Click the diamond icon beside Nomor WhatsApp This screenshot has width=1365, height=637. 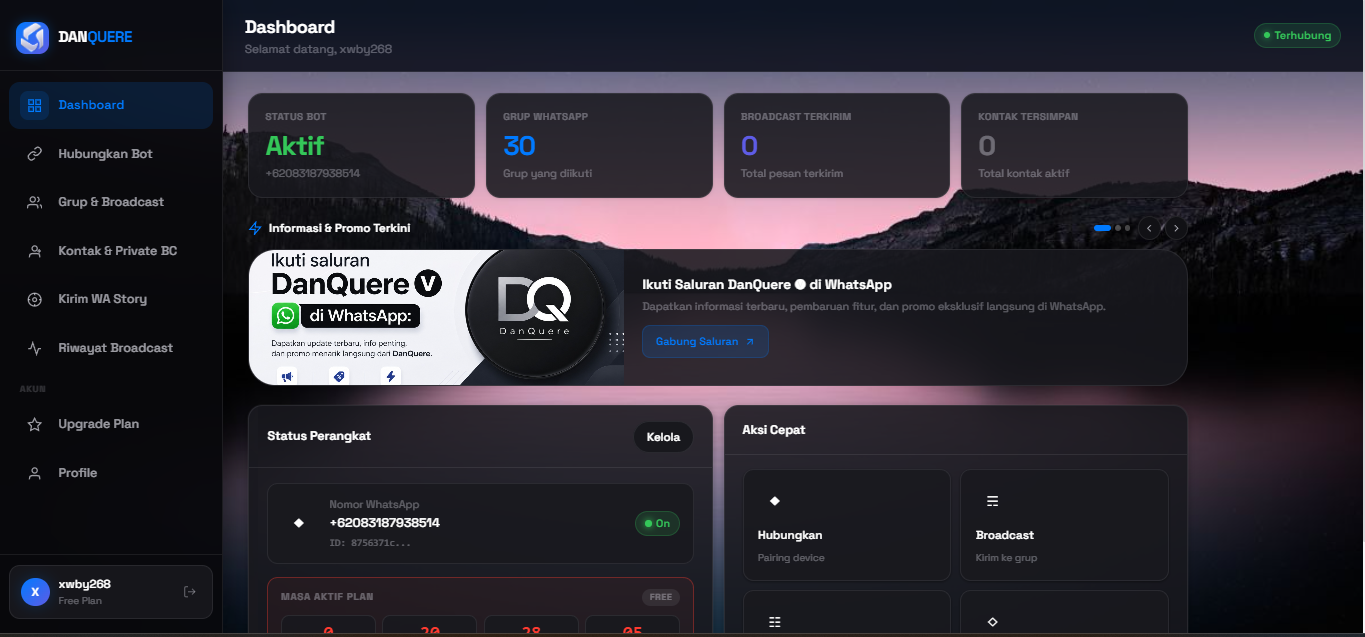point(298,523)
